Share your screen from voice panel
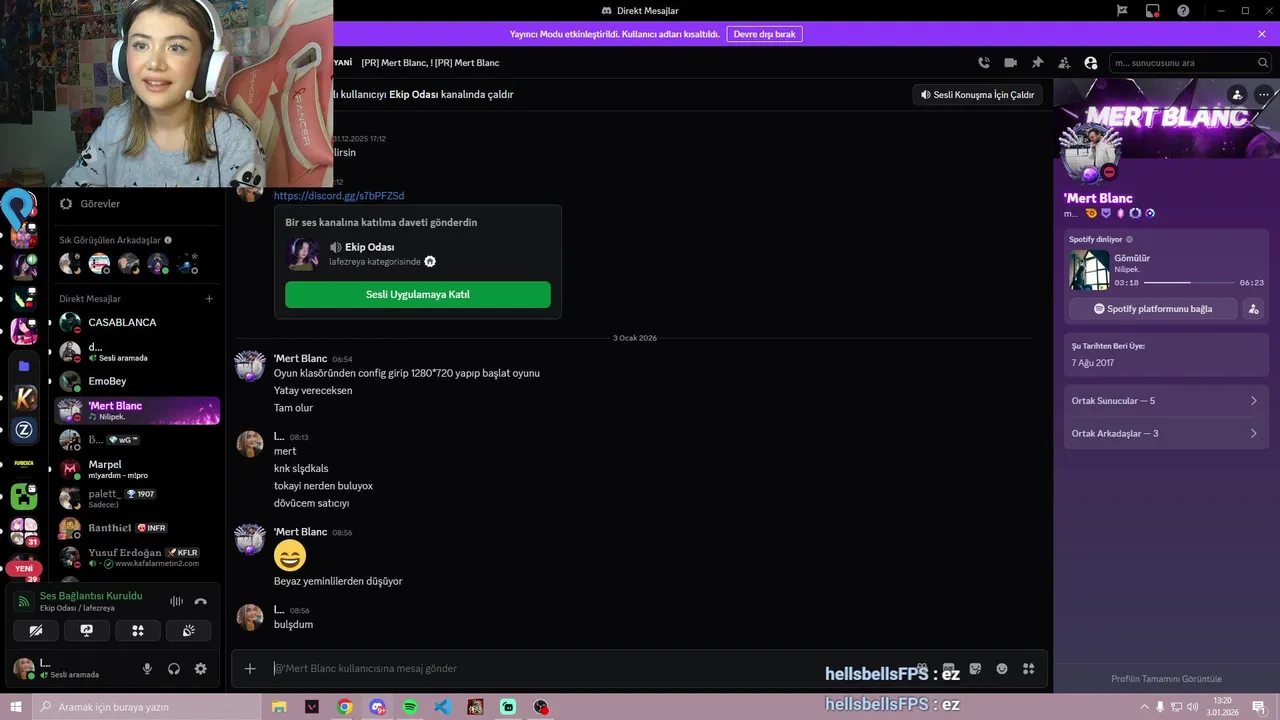Image resolution: width=1280 pixels, height=720 pixels. 87,630
